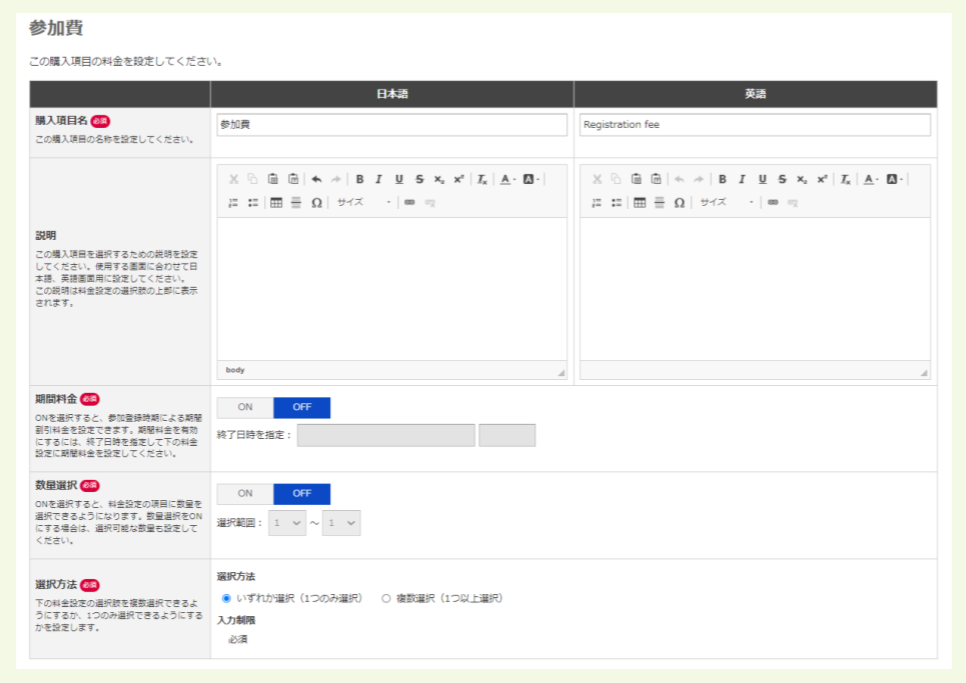The height and width of the screenshot is (683, 966).
Task: Turn ON the 期間料金 period pricing setting
Action: 247,407
